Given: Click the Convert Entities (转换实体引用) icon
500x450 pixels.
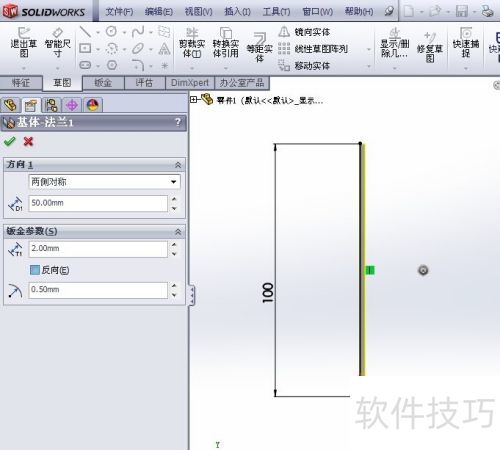Looking at the screenshot, I should [226, 43].
